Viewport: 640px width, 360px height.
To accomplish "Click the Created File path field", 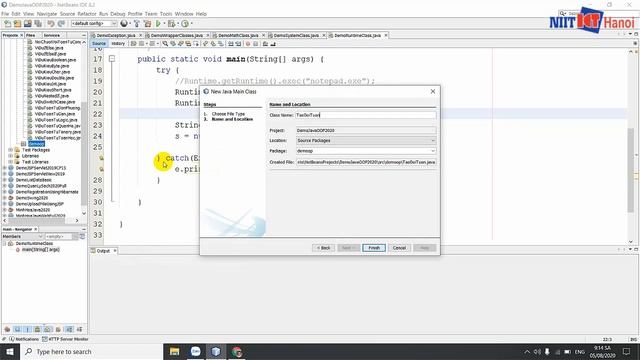I will [x=366, y=162].
